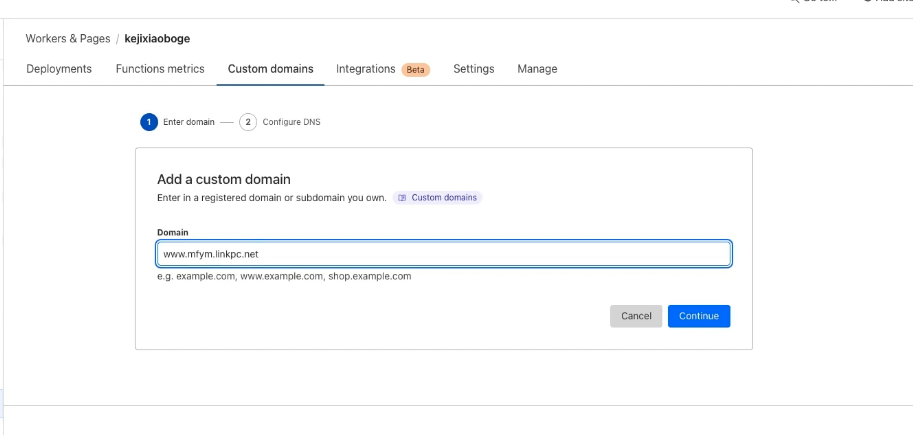The image size is (913, 435).
Task: Switch to the Functions metrics tab
Action: tap(160, 69)
